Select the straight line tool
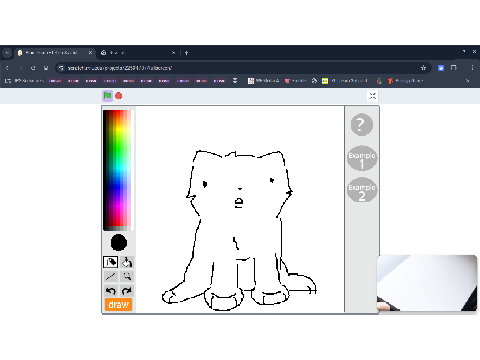This screenshot has width=480, height=360. [x=111, y=276]
